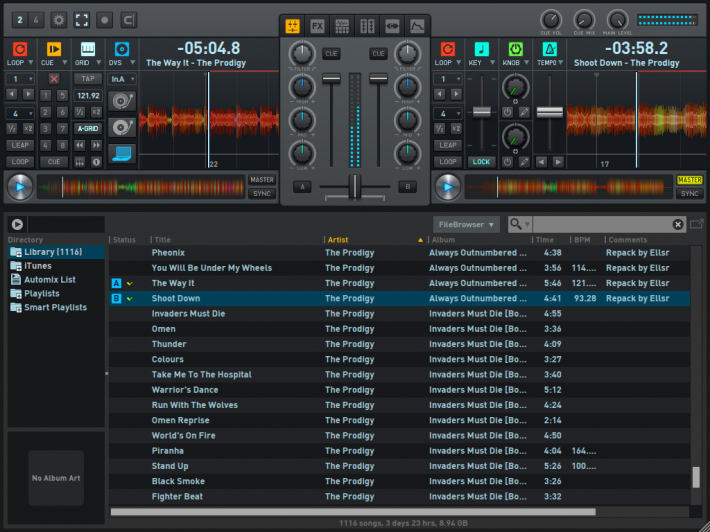Viewport: 710px width, 532px height.
Task: Delete cue with the red X button
Action: (54, 79)
